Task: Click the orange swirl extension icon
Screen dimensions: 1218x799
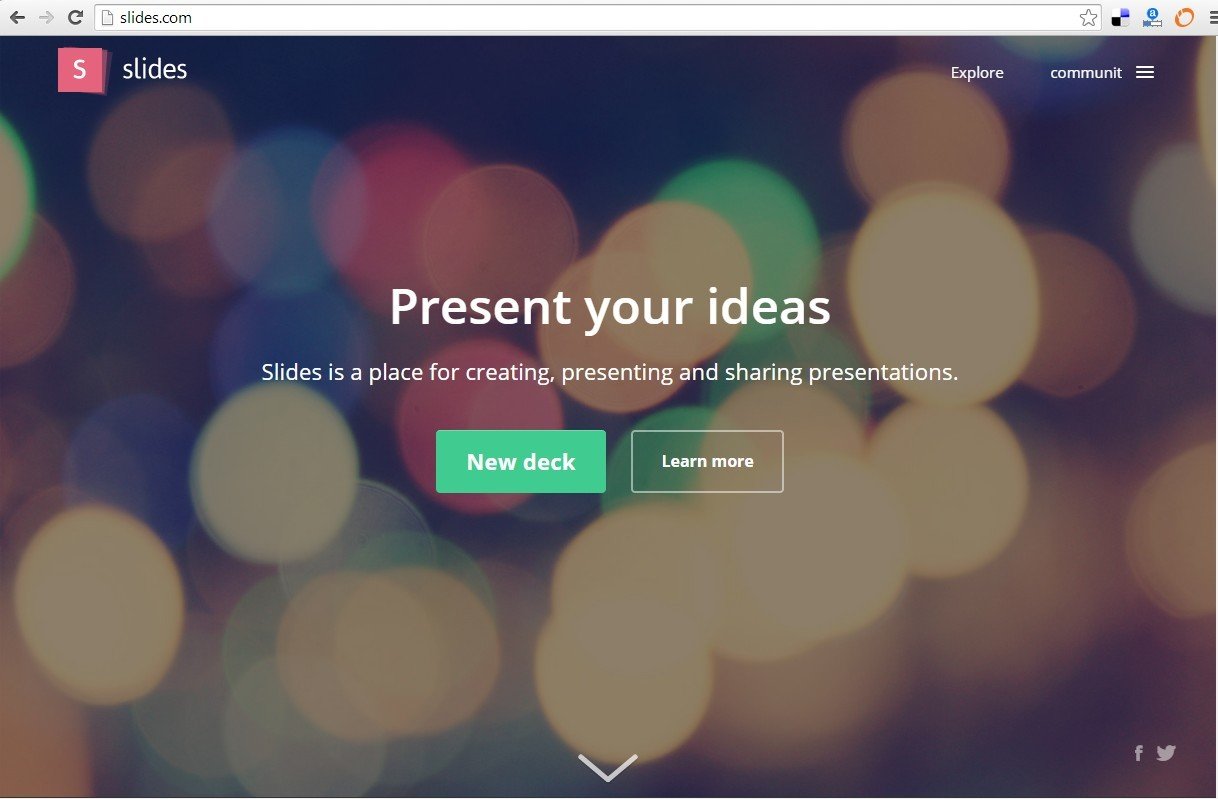Action: coord(1185,17)
